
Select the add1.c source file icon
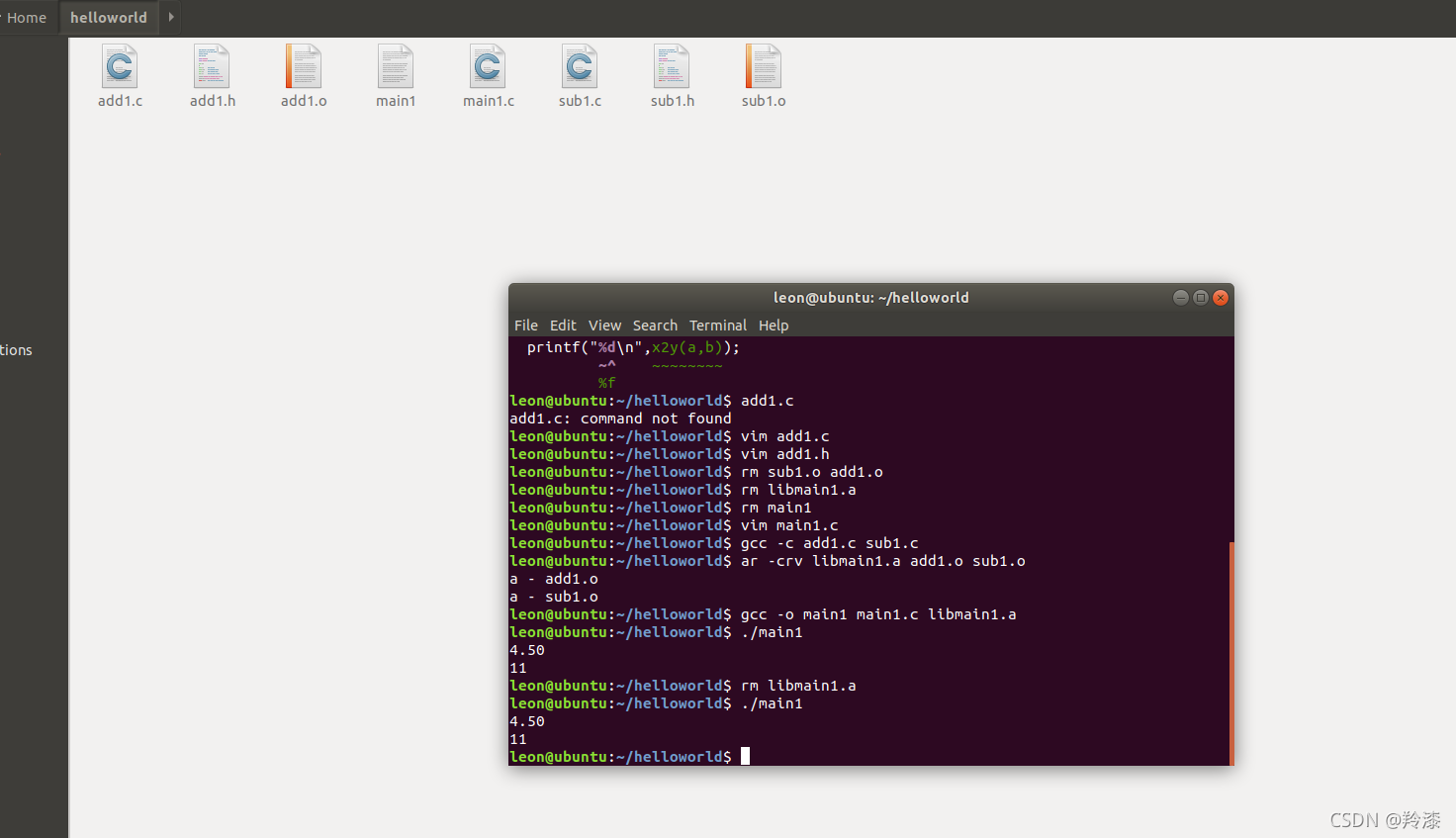click(120, 67)
